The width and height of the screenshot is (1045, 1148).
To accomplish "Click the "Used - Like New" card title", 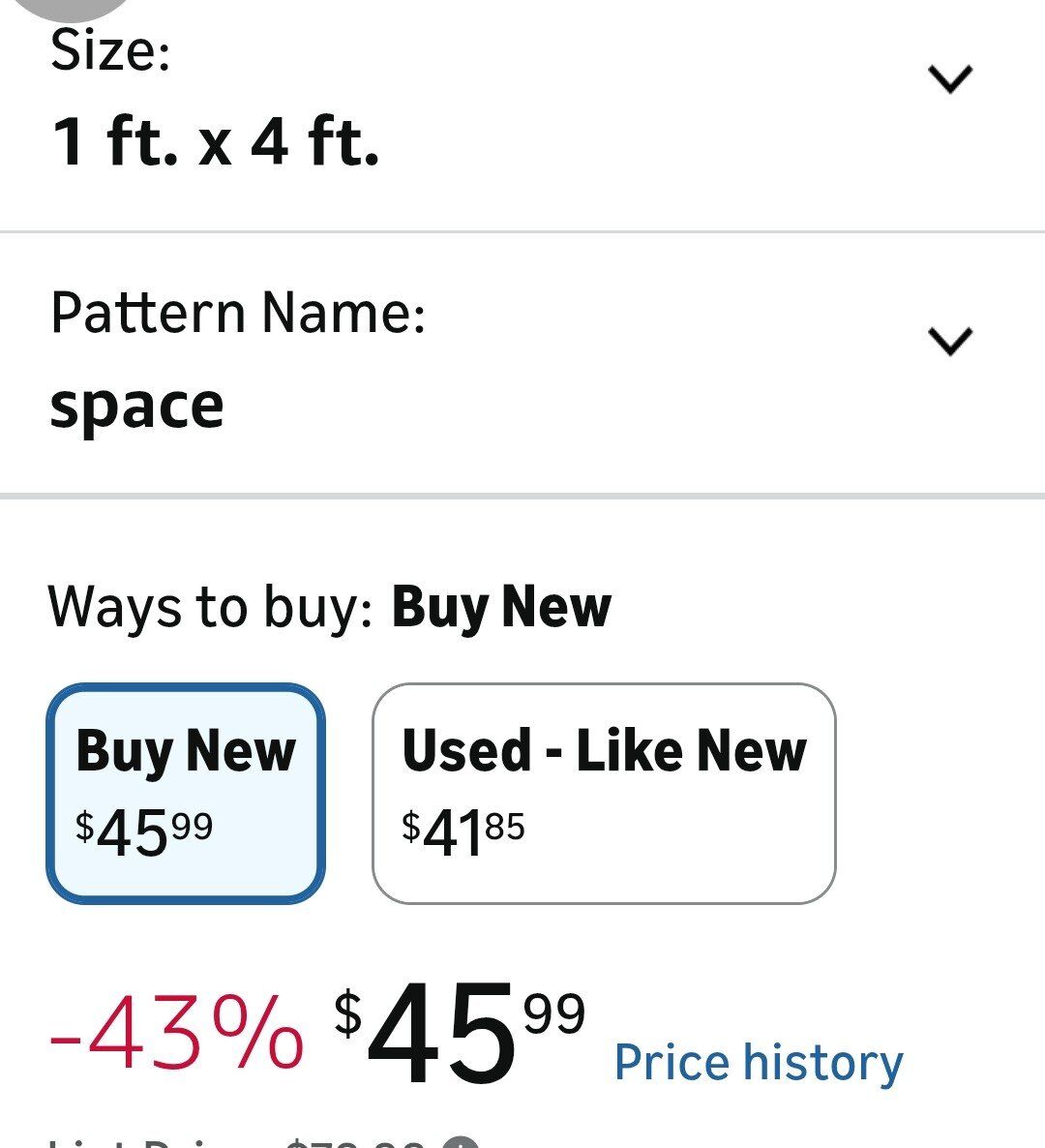I will [604, 751].
